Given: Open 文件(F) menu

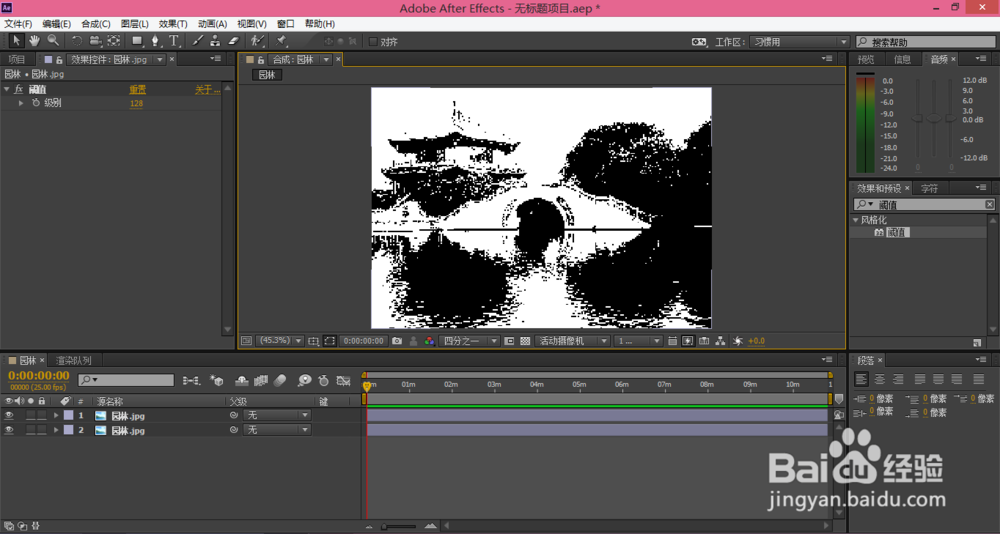Looking at the screenshot, I should pyautogui.click(x=18, y=24).
